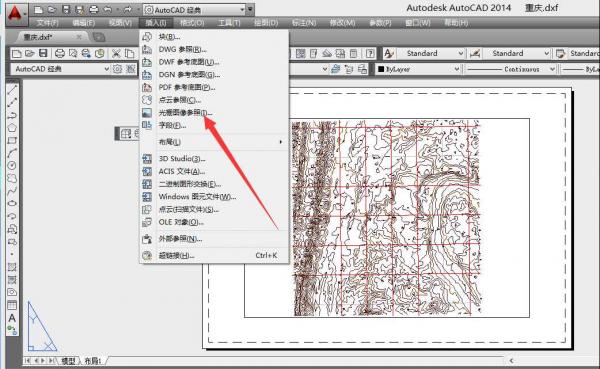600x369 pixels.
Task: Click the Redo arrow in the quick access toolbar
Action: tap(127, 10)
